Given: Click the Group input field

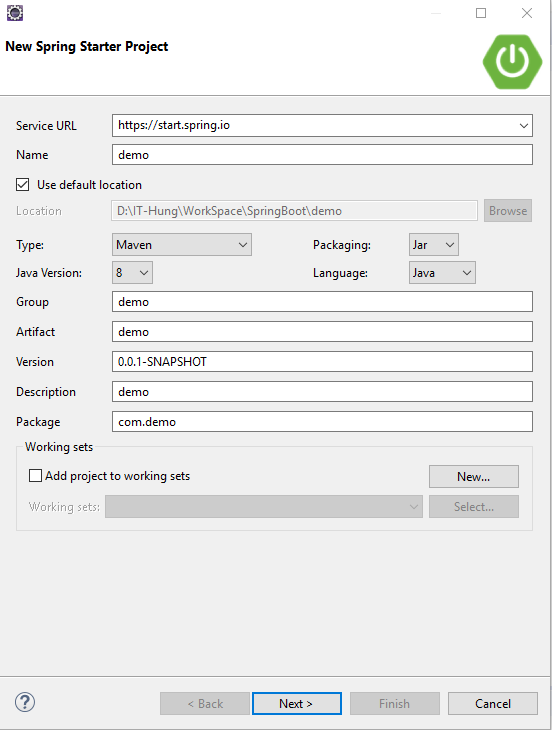Looking at the screenshot, I should (x=322, y=302).
